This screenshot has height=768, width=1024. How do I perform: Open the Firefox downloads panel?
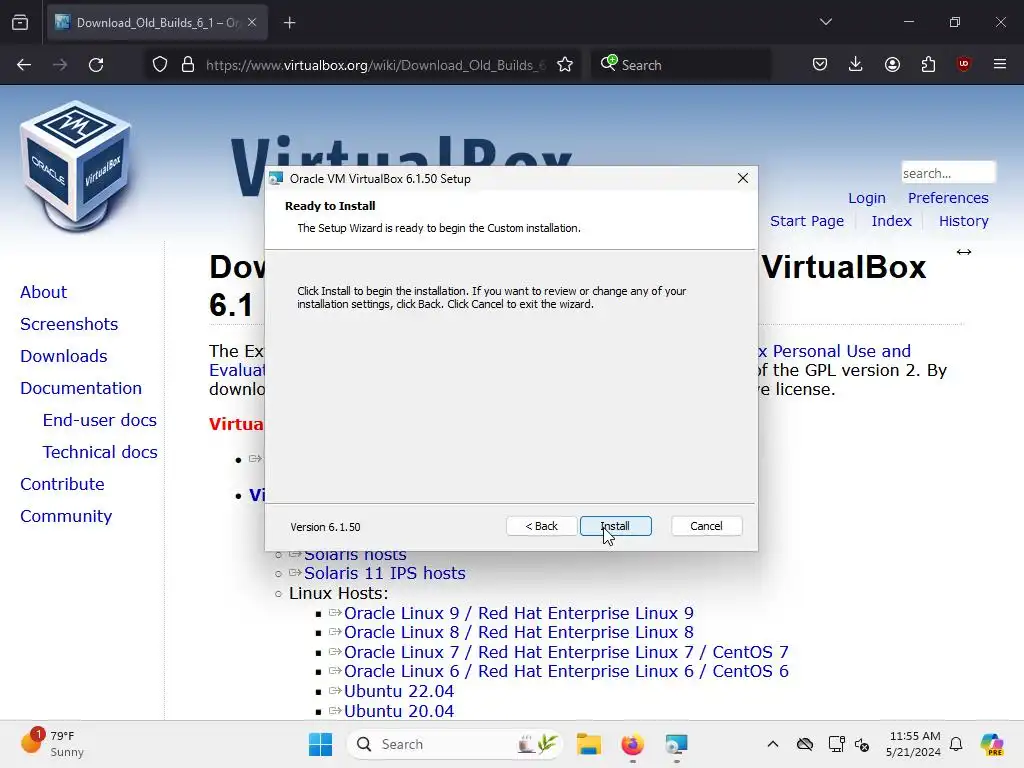pos(856,64)
